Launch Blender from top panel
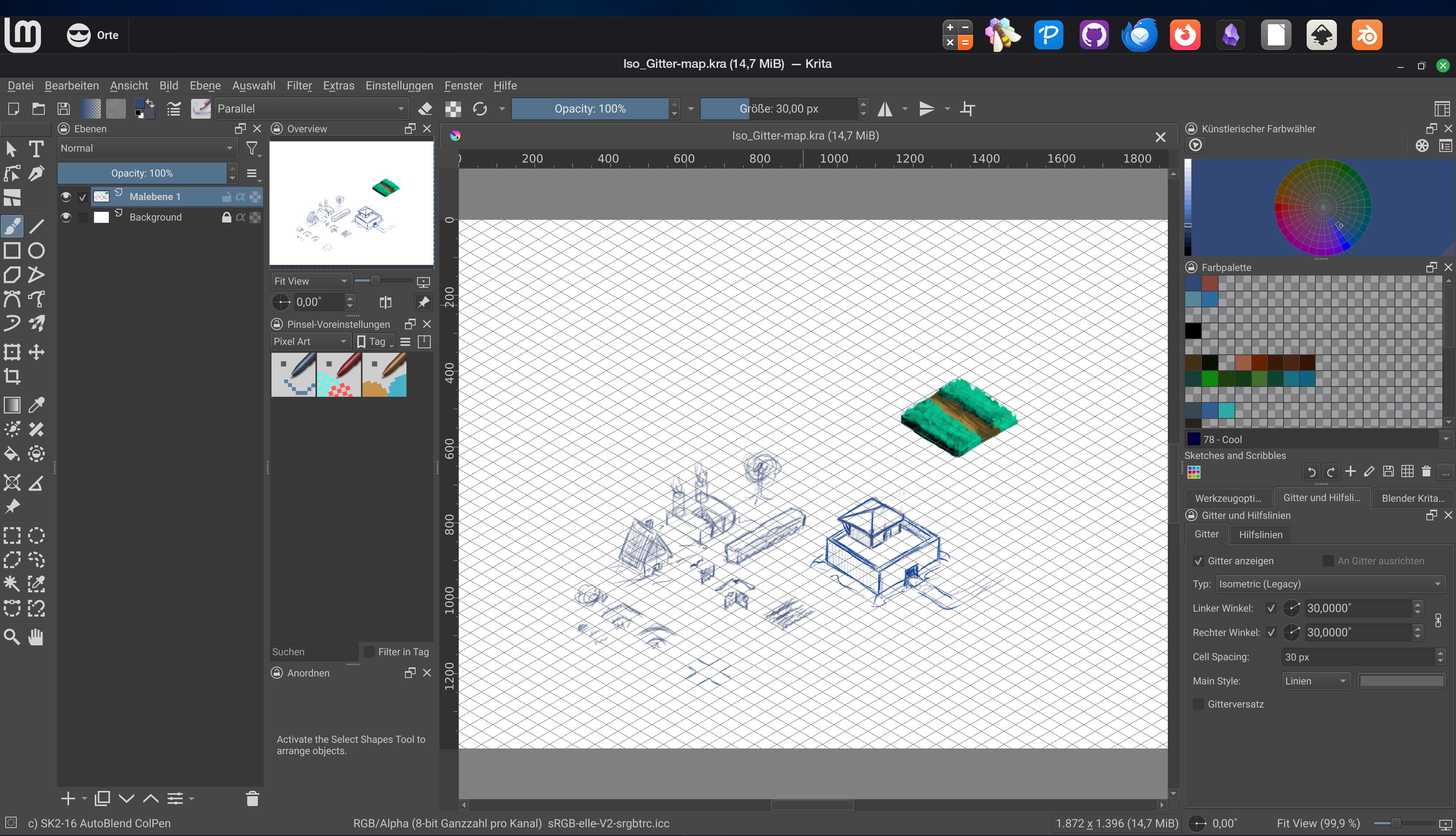Image resolution: width=1456 pixels, height=836 pixels. [1367, 35]
